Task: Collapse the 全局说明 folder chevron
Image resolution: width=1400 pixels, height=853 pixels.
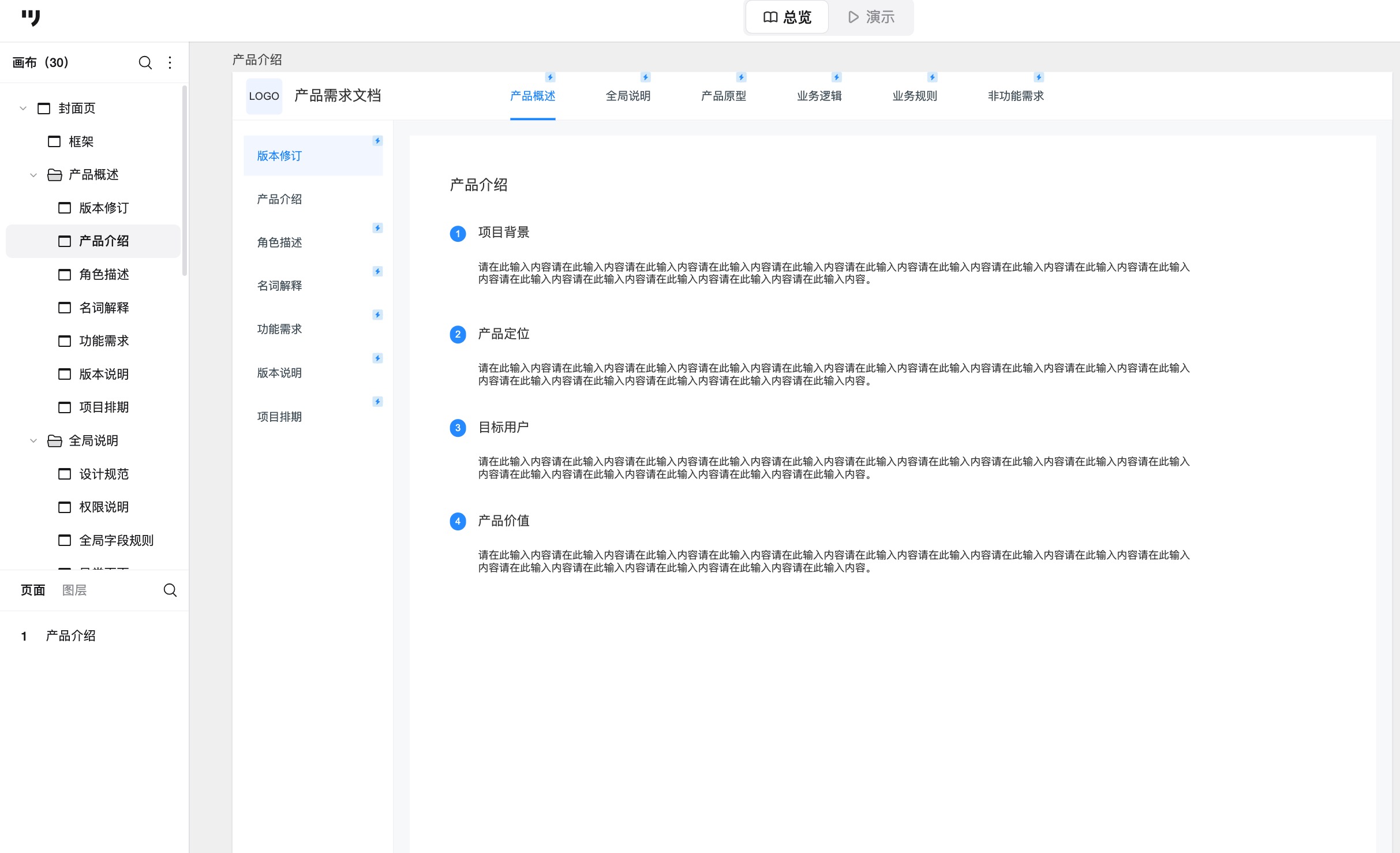Action: (x=33, y=441)
